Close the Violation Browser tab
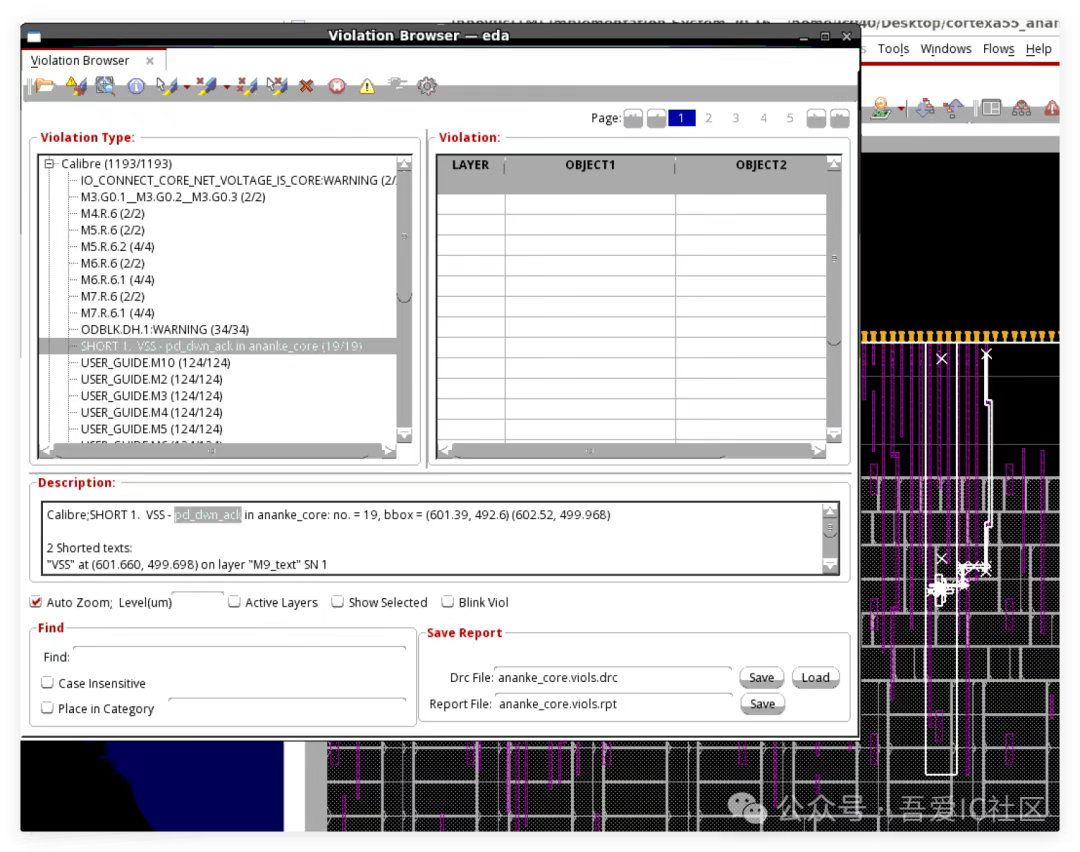 pos(149,61)
